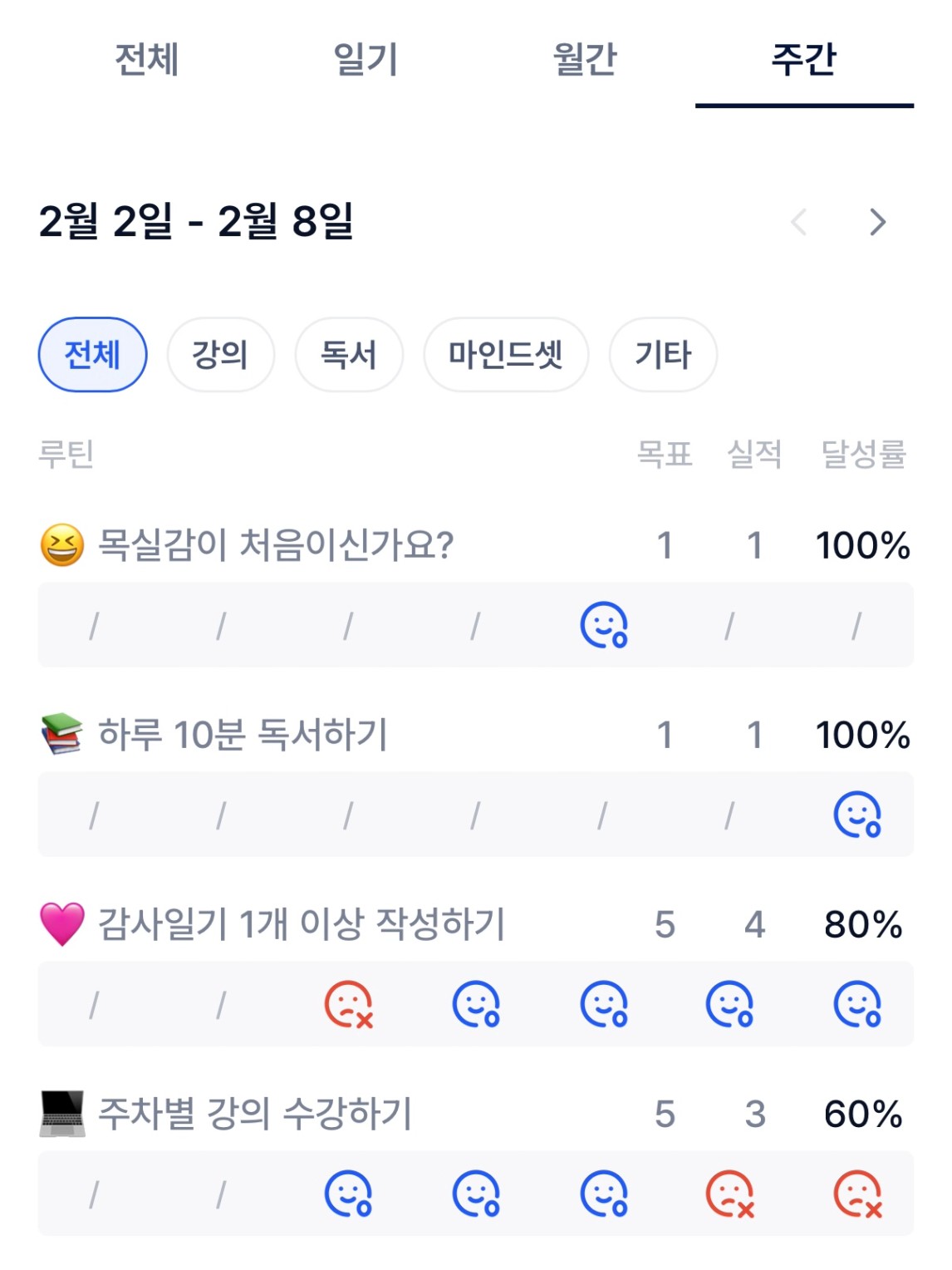
Task: Select the 마인드셋 category filter chip
Action: point(506,355)
